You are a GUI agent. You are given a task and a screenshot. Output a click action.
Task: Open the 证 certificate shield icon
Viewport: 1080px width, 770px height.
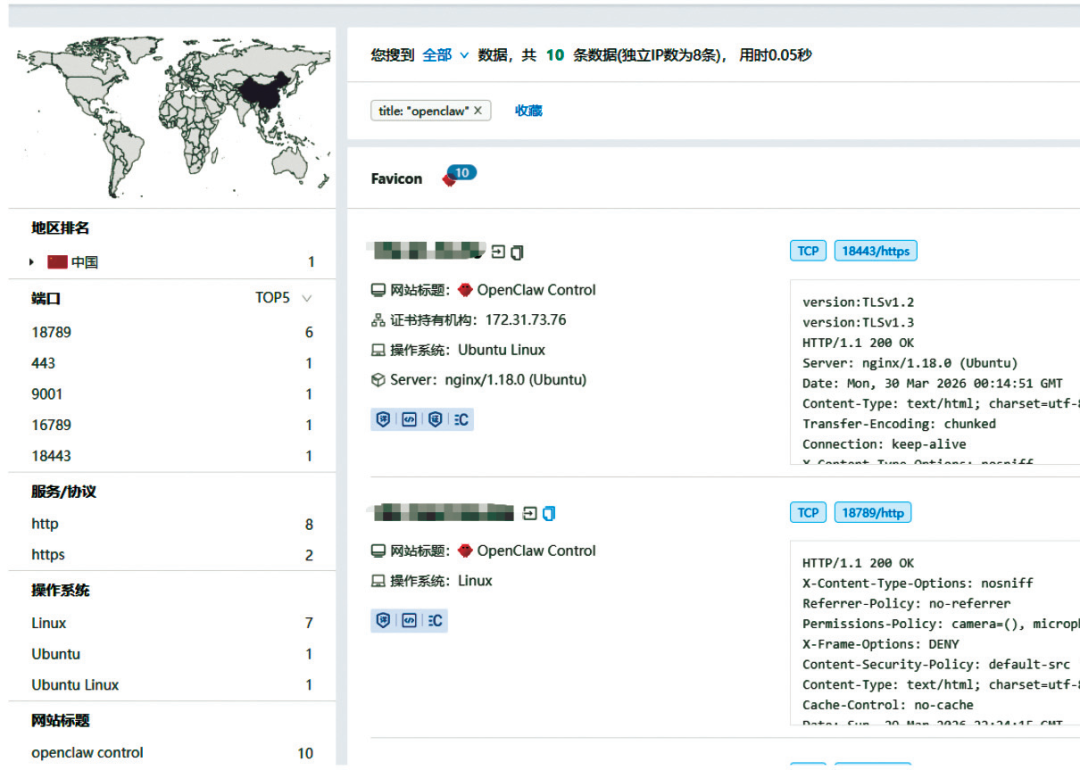435,419
